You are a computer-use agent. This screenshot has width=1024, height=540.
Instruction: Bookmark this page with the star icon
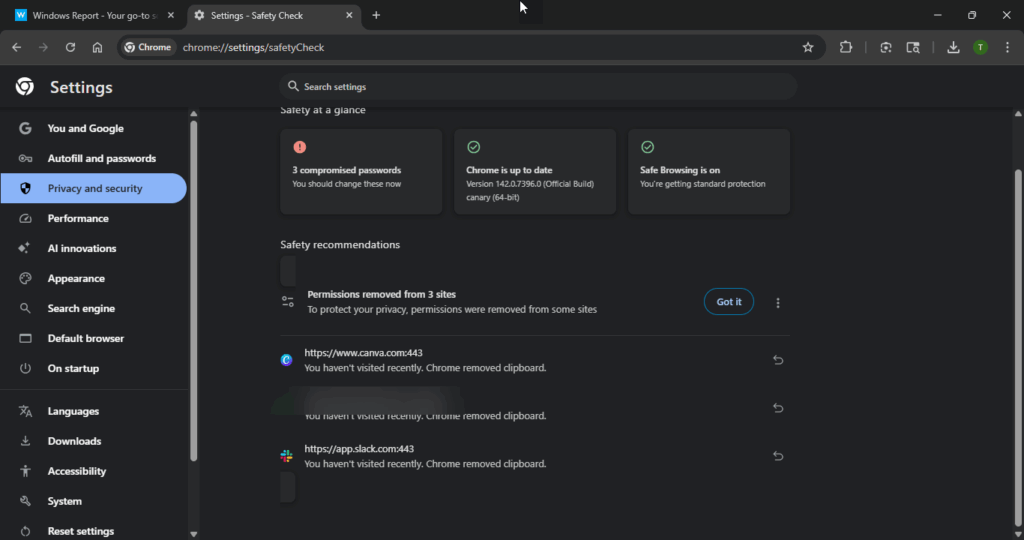tap(808, 47)
